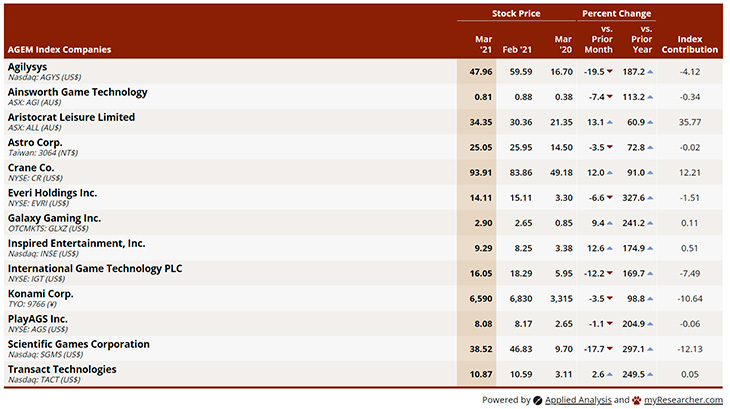Viewport: 730px width, 409px height.
Task: Click Scientific Games prior-month down arrow
Action: [x=609, y=350]
